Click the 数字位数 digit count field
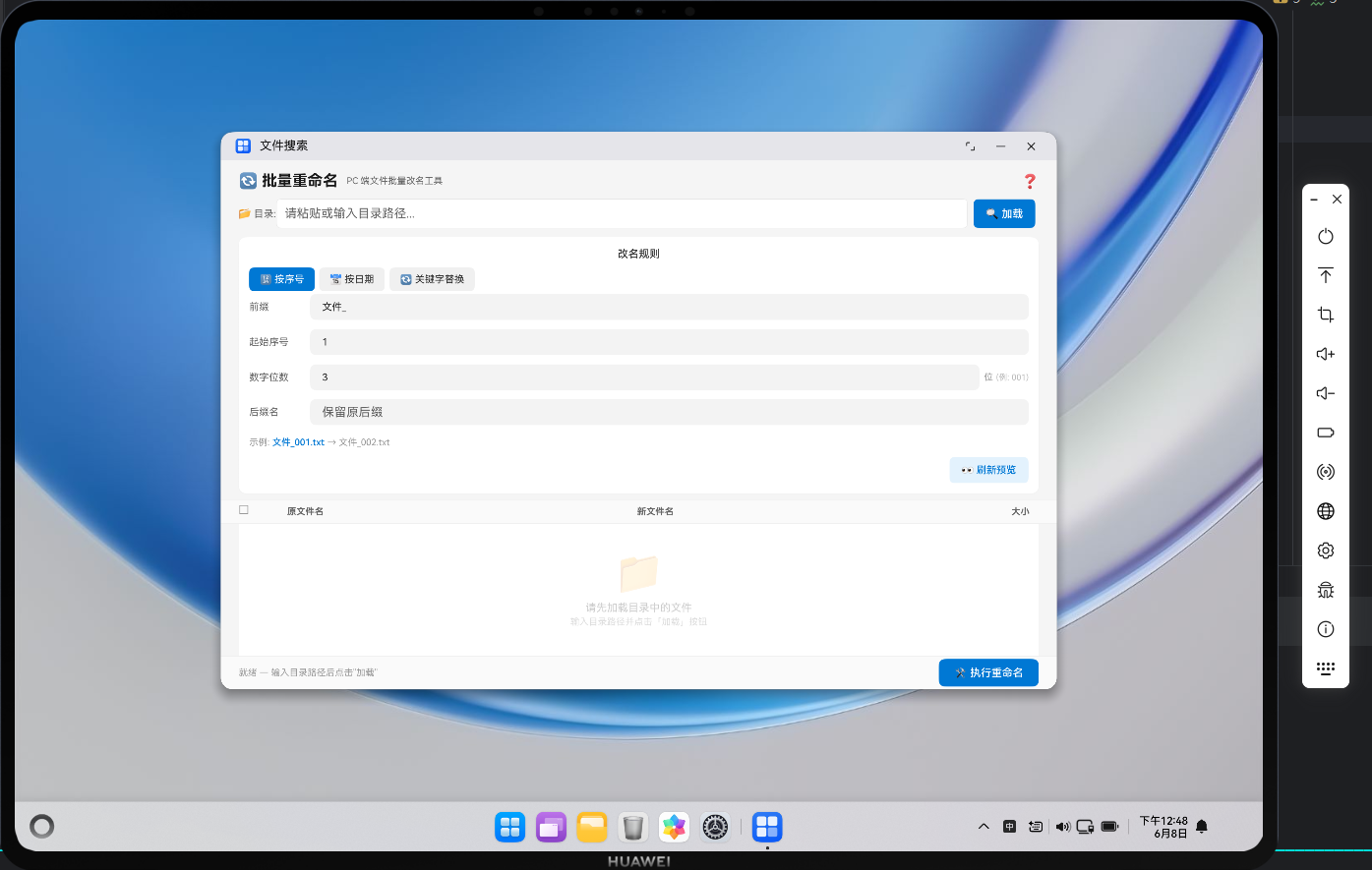The width and height of the screenshot is (1372, 870). coord(644,377)
